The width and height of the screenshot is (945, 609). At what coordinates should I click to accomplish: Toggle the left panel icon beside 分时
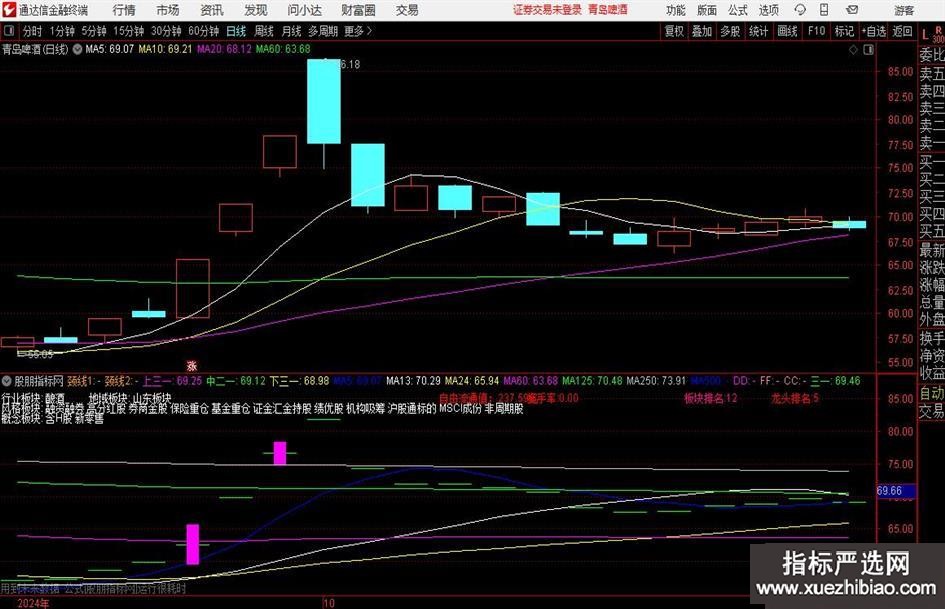tap(8, 31)
